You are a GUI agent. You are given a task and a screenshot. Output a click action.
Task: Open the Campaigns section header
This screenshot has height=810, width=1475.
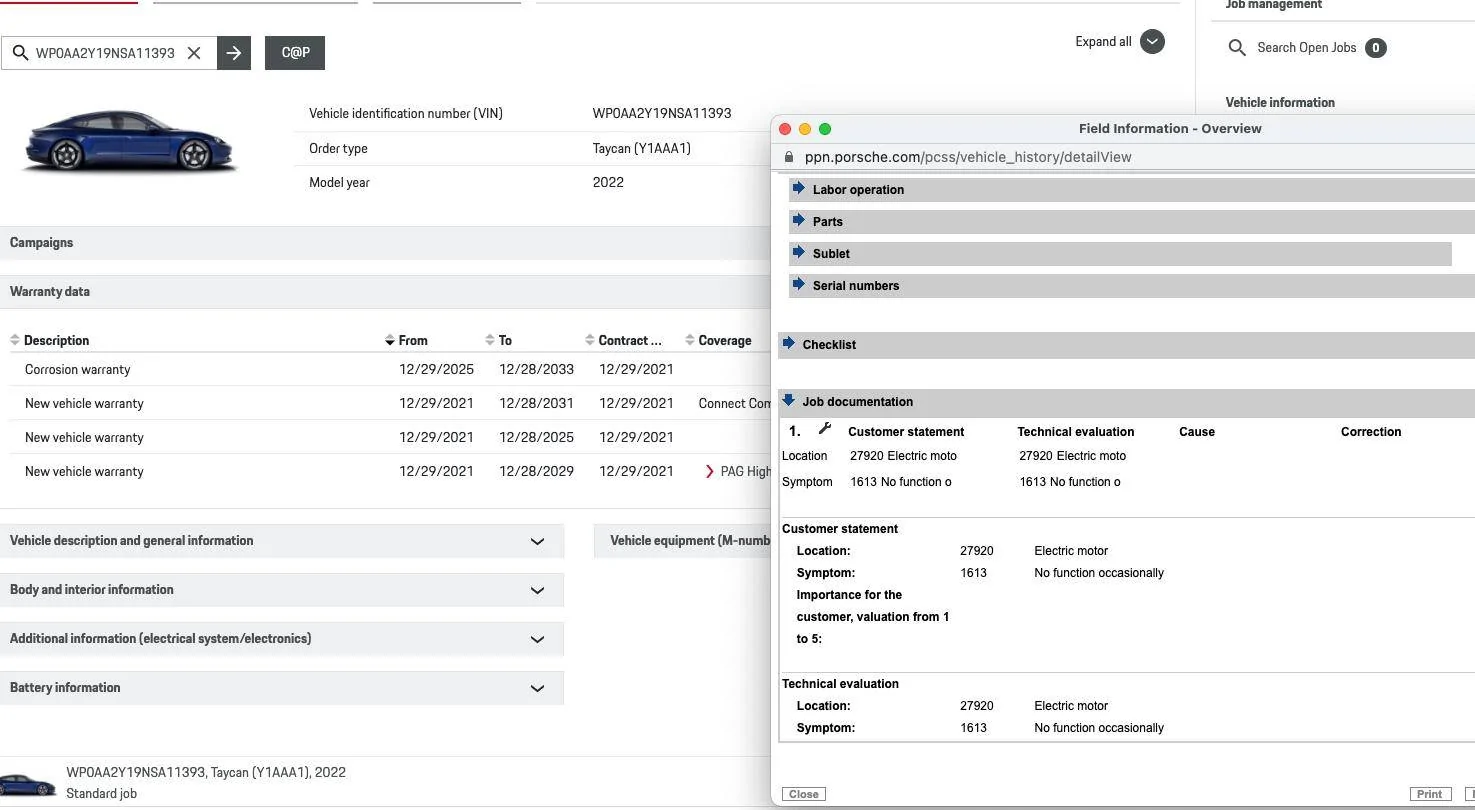385,243
